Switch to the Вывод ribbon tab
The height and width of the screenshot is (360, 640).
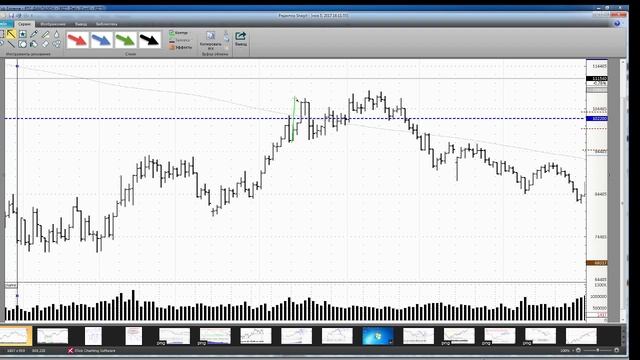click(x=81, y=24)
